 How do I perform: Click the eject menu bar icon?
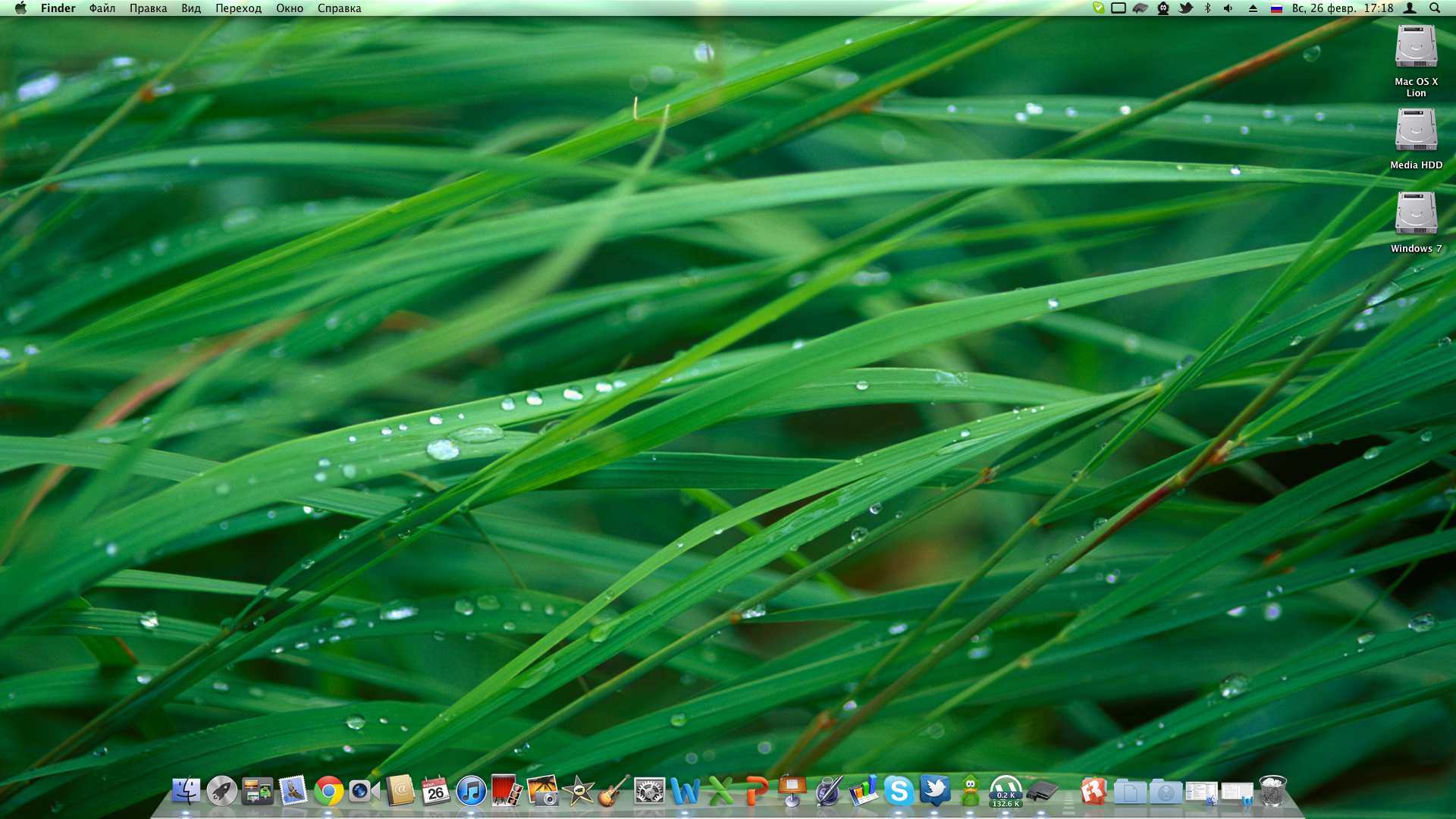click(x=1253, y=8)
